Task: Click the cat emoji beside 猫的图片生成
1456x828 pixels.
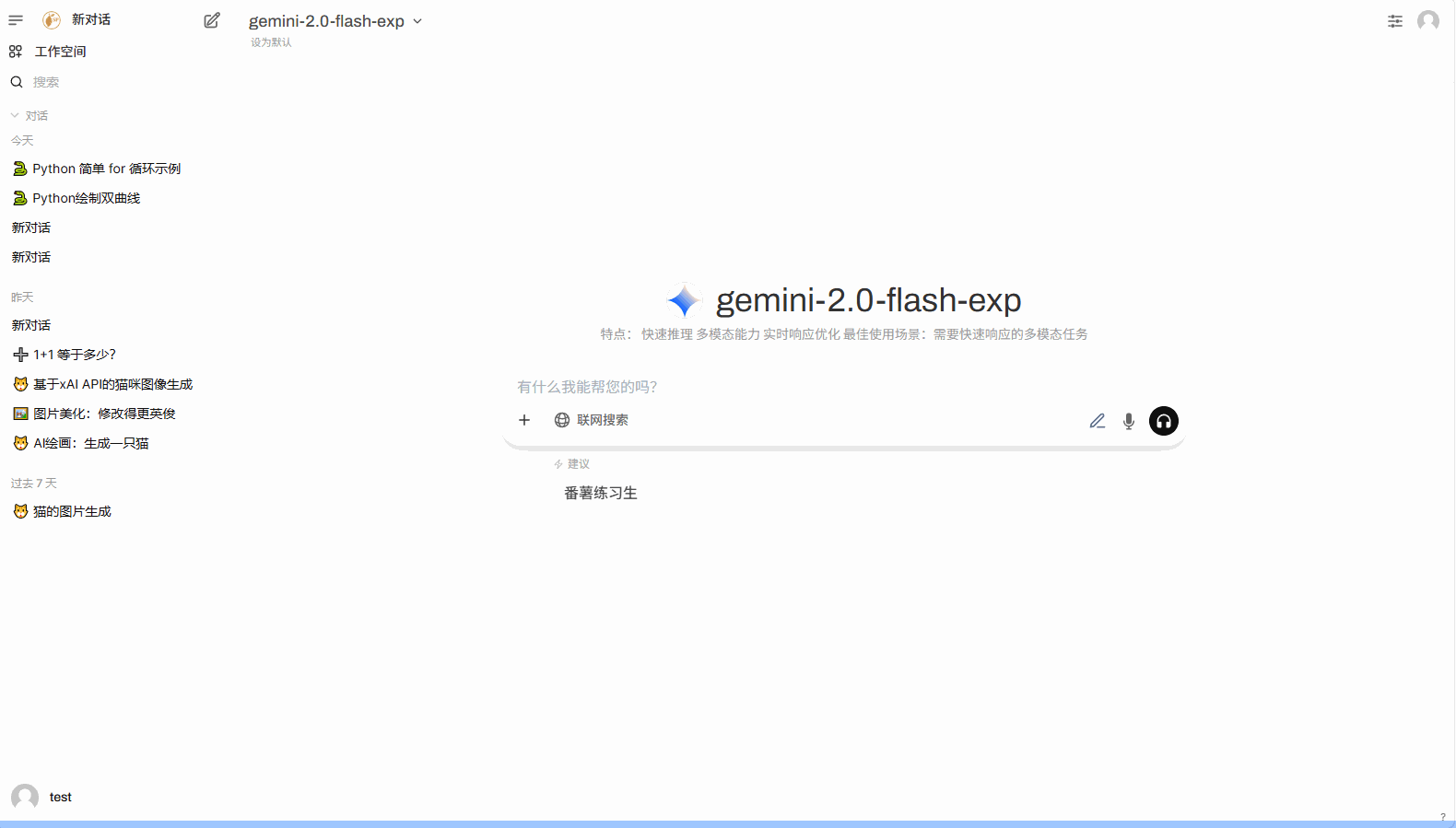Action: pos(20,511)
